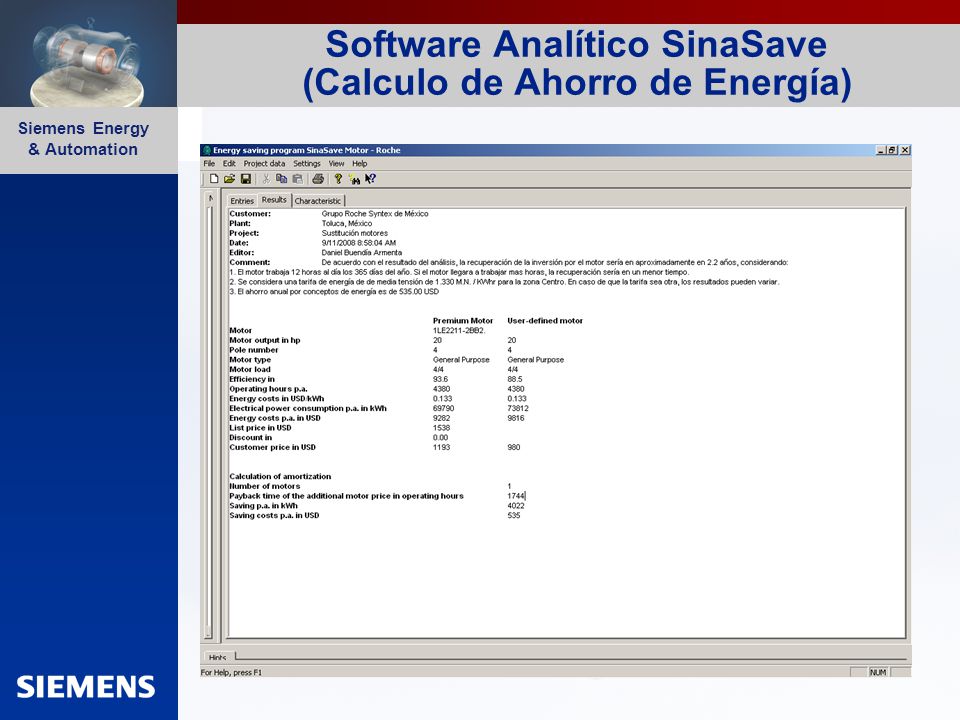This screenshot has width=960, height=720.
Task: Click the list price value 1538
Action: tap(441, 428)
